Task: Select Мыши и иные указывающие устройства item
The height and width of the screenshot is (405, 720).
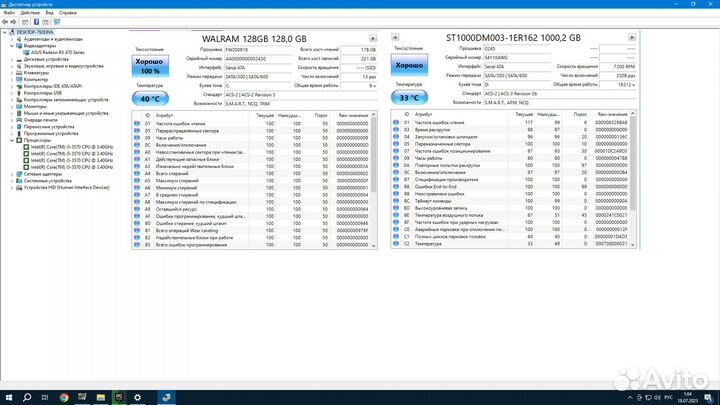Action: click(66, 113)
